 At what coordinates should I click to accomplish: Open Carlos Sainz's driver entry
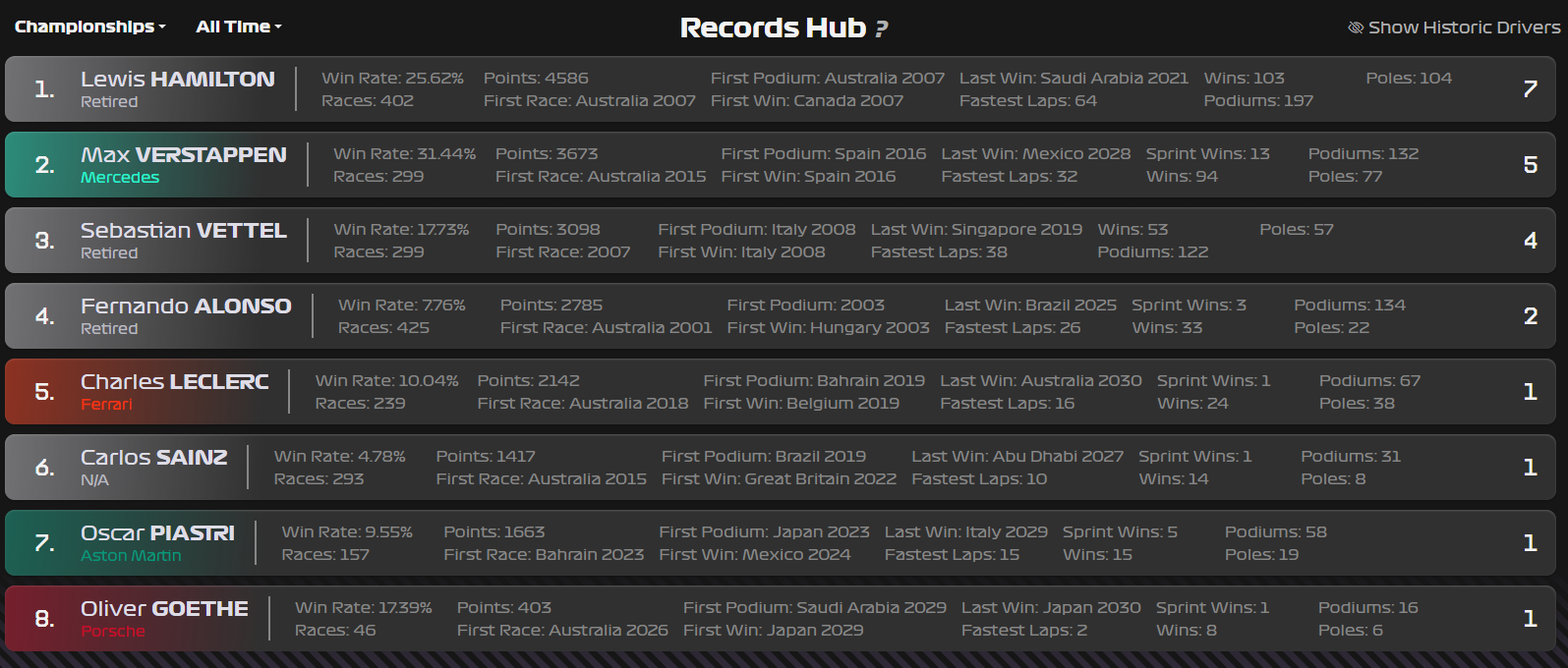pos(153,458)
